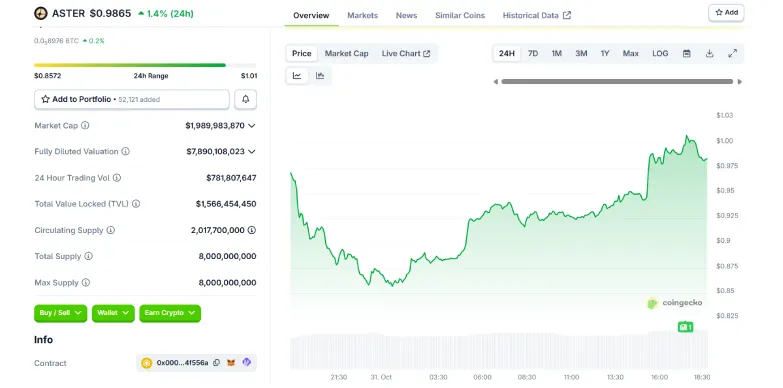
Task: Open the Earn Crypto dropdown
Action: (x=170, y=313)
